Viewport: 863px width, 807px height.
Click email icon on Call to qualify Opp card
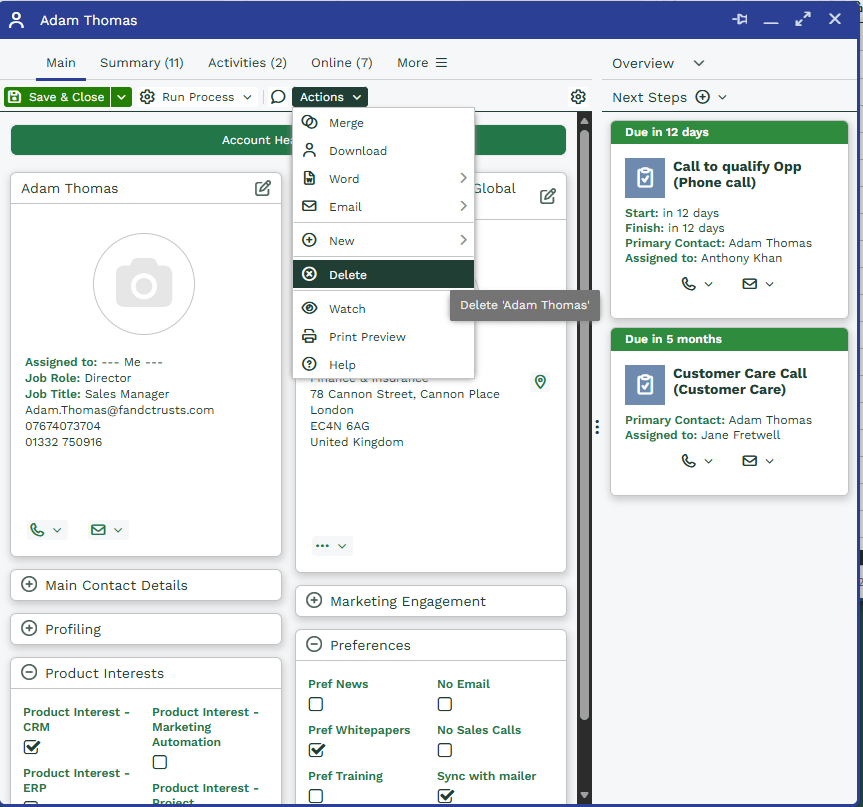pos(749,284)
